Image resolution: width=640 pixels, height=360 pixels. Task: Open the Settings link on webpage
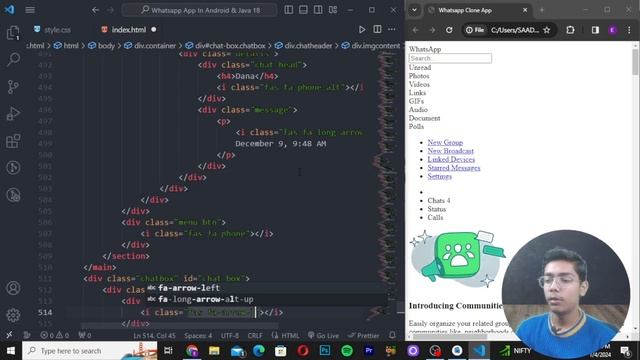[439, 176]
